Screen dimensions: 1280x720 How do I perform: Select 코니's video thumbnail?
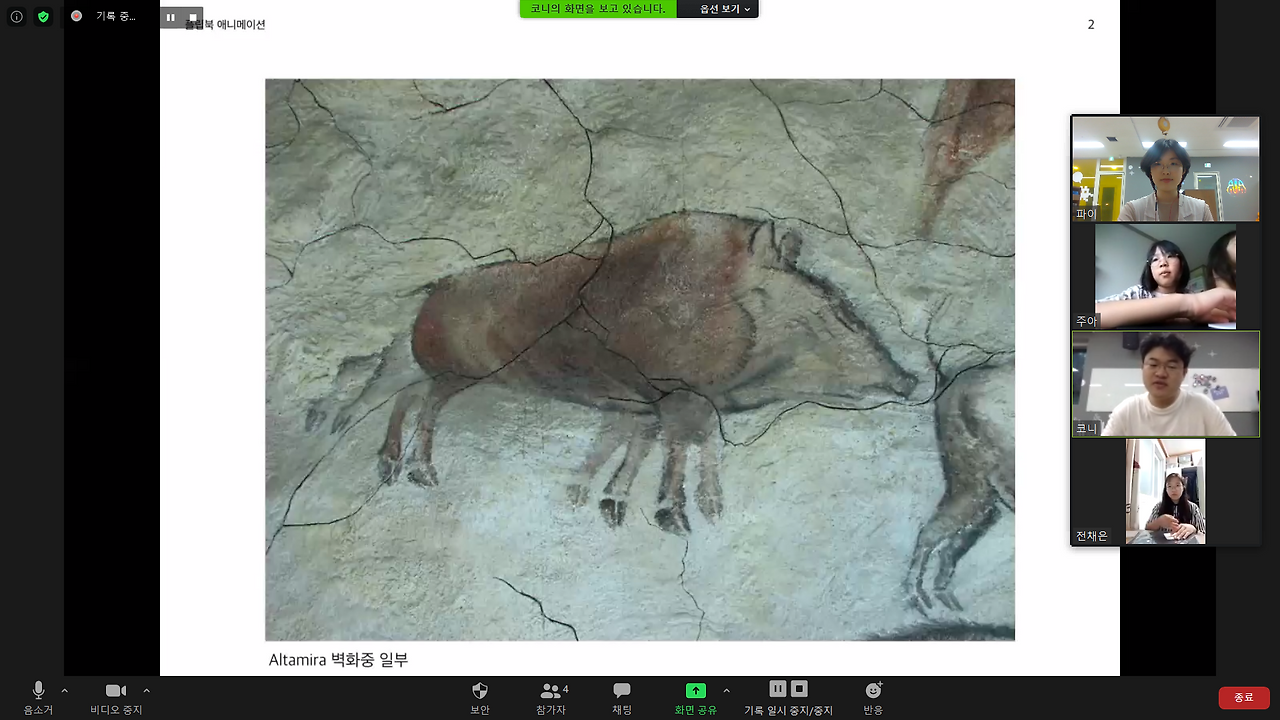1166,384
